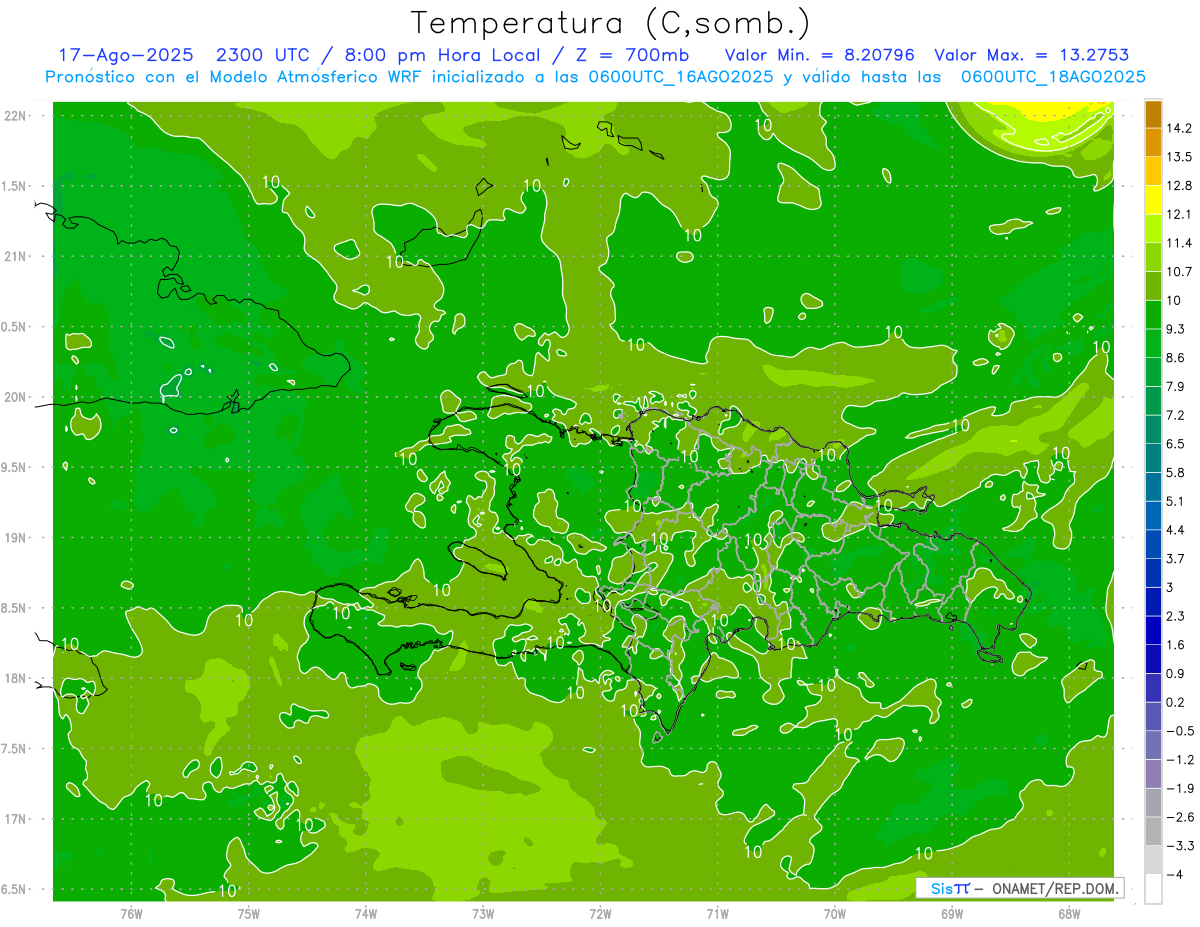Image resolution: width=1200 pixels, height=927 pixels.
Task: Click the 11.4 color scale label
Action: coord(1181,243)
